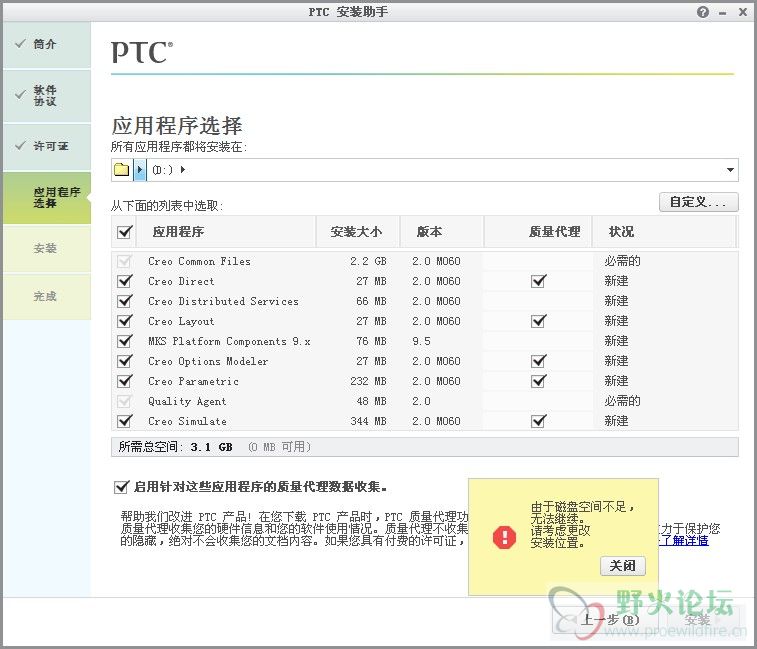The height and width of the screenshot is (649, 757).
Task: Select the Creo Common Files row name
Action: point(199,261)
